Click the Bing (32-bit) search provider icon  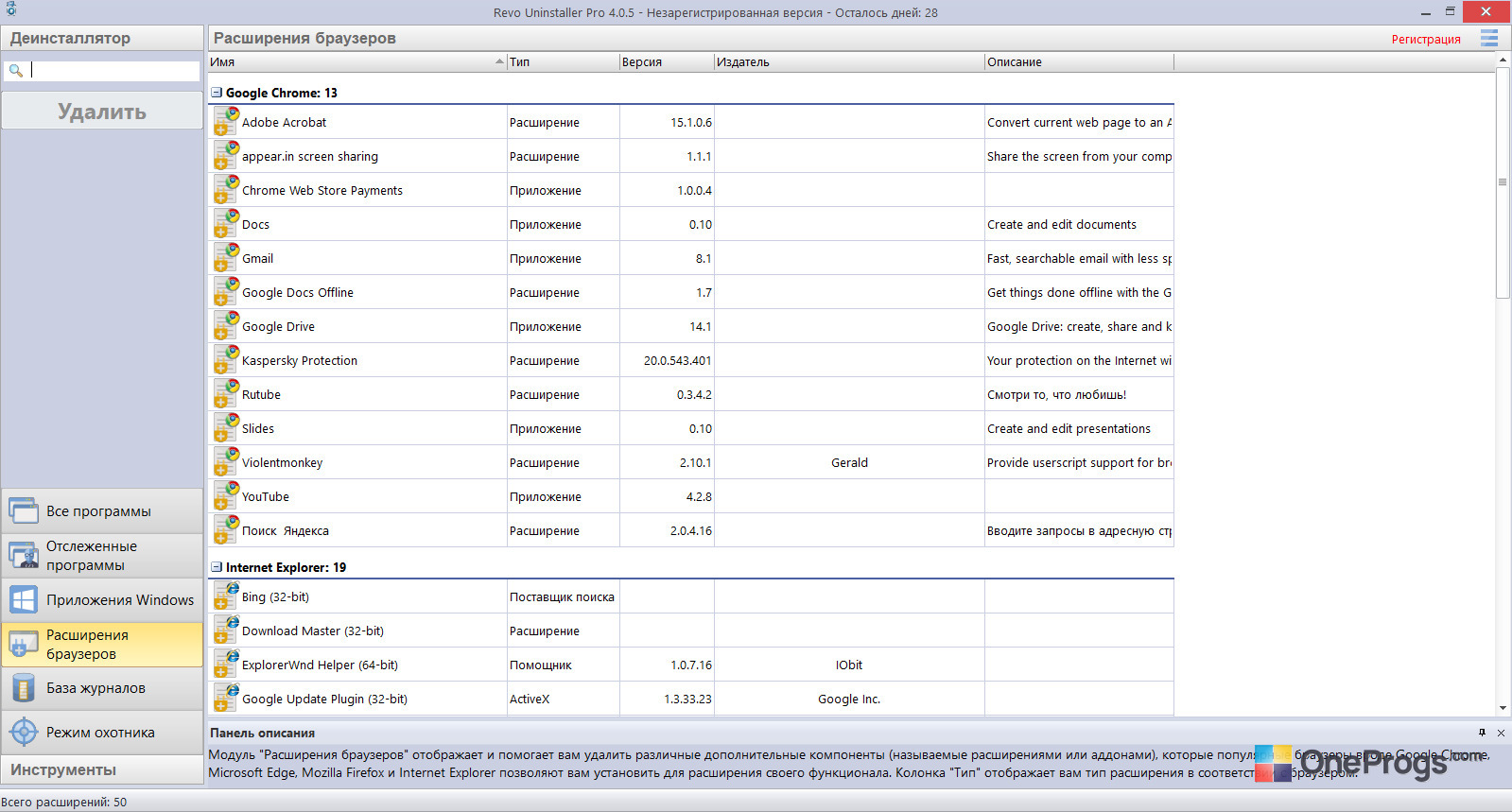(x=225, y=596)
